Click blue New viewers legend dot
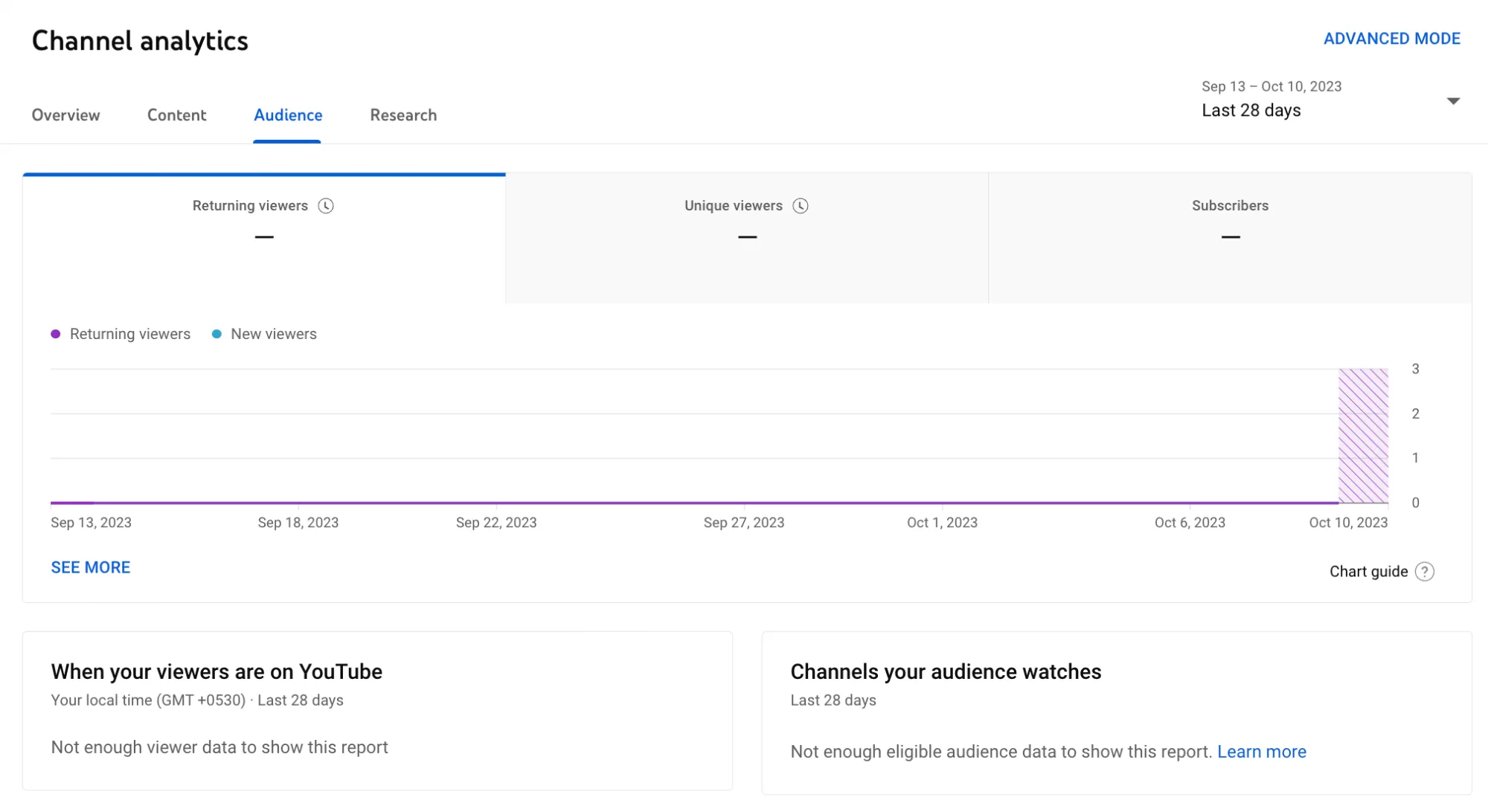 (217, 334)
